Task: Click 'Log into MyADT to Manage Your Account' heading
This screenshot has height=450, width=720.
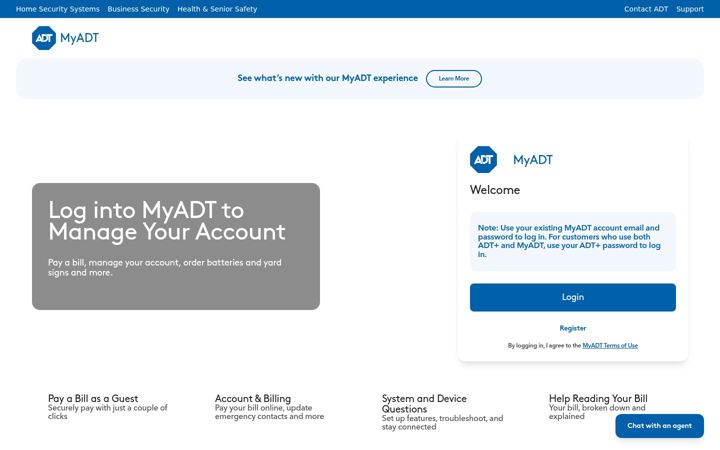Action: pyautogui.click(x=167, y=221)
